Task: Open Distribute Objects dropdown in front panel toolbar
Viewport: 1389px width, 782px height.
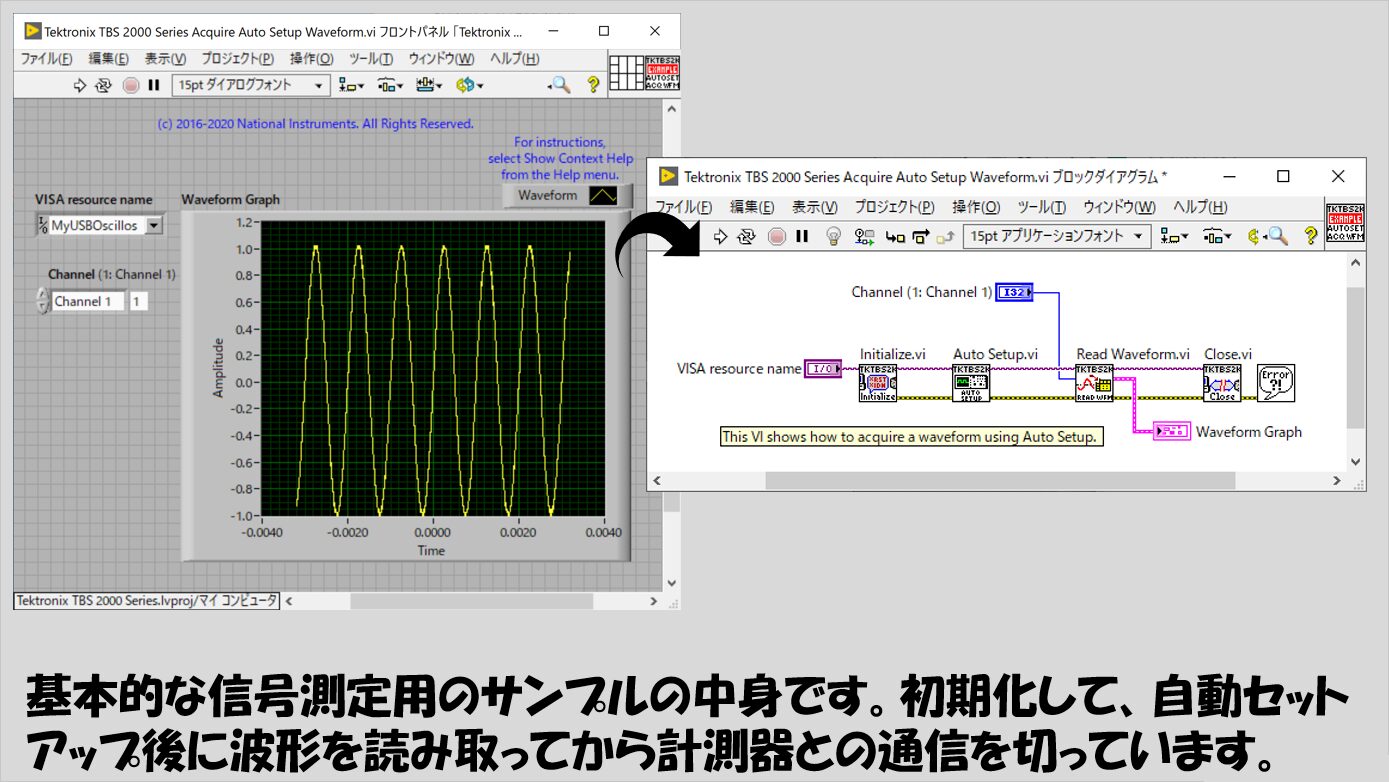Action: click(390, 86)
